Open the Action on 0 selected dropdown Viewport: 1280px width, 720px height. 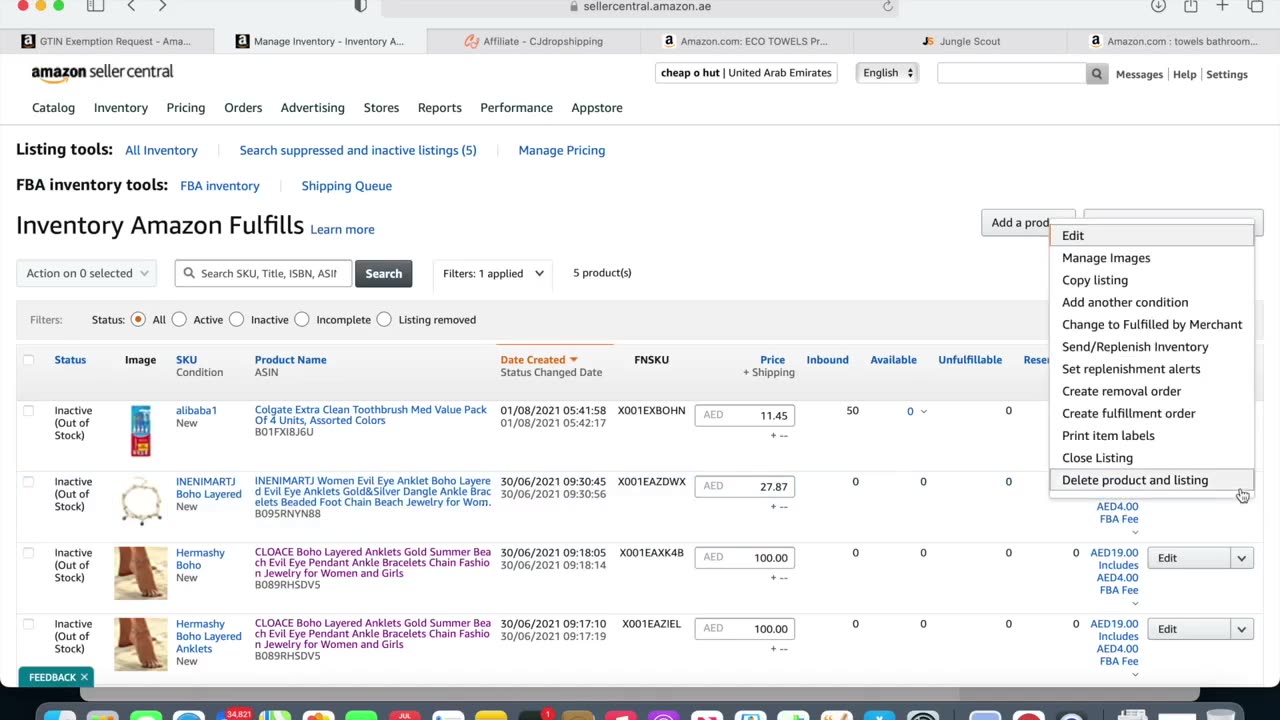87,273
